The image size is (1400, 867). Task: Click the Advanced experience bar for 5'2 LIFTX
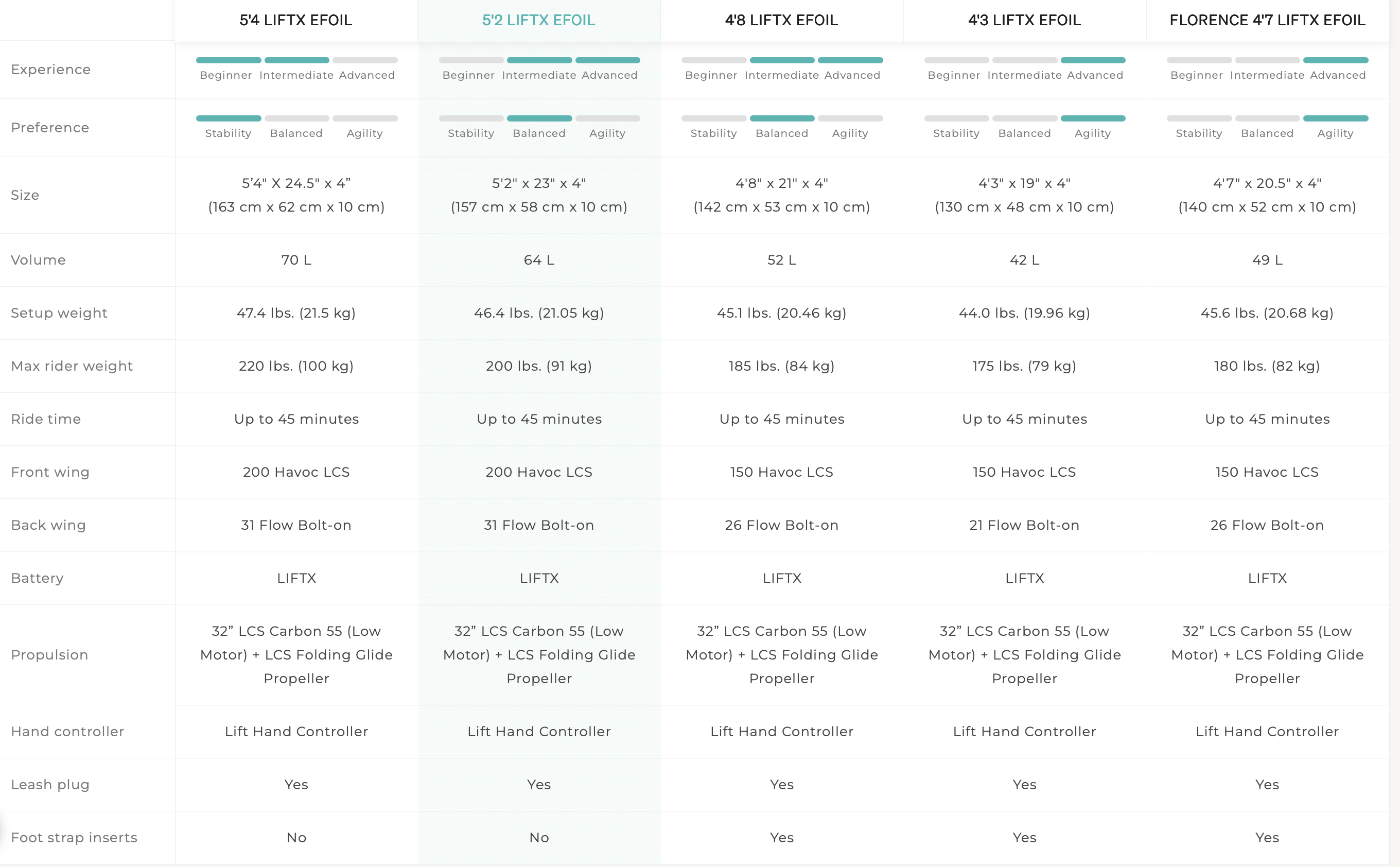pyautogui.click(x=608, y=60)
